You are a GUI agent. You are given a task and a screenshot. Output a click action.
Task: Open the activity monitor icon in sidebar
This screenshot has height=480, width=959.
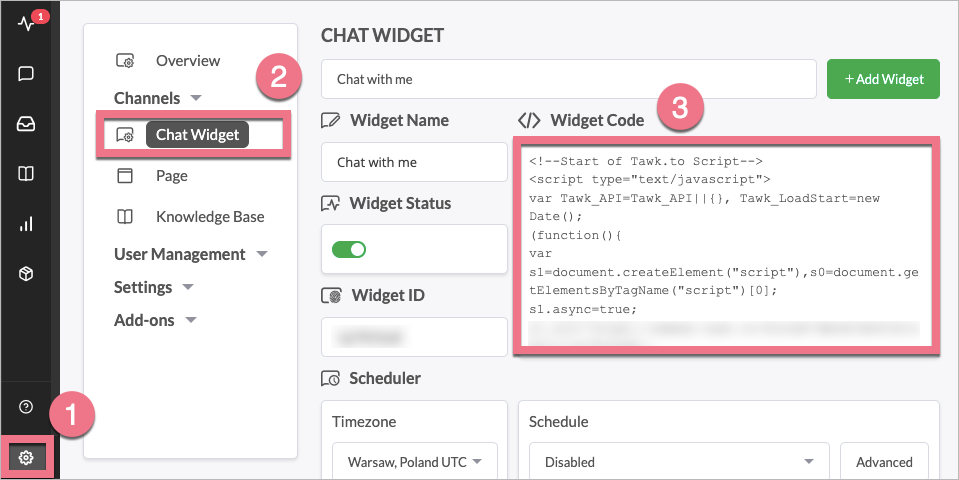click(x=26, y=24)
